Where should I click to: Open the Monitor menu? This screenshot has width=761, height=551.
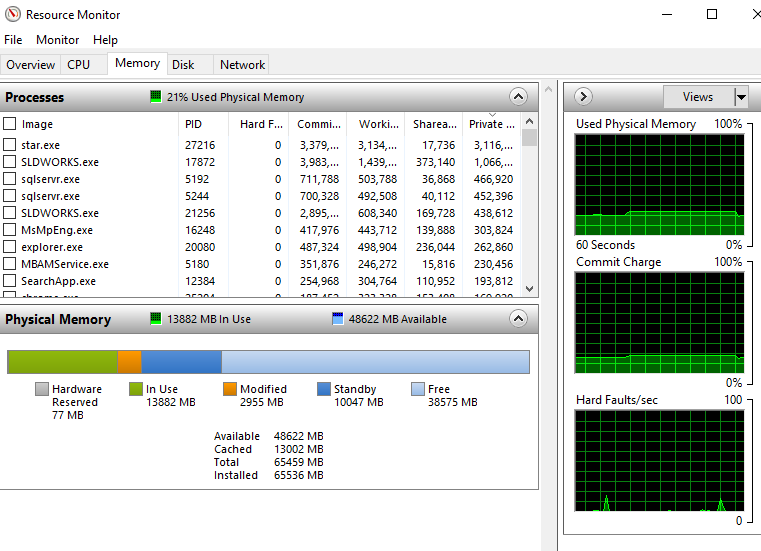57,40
